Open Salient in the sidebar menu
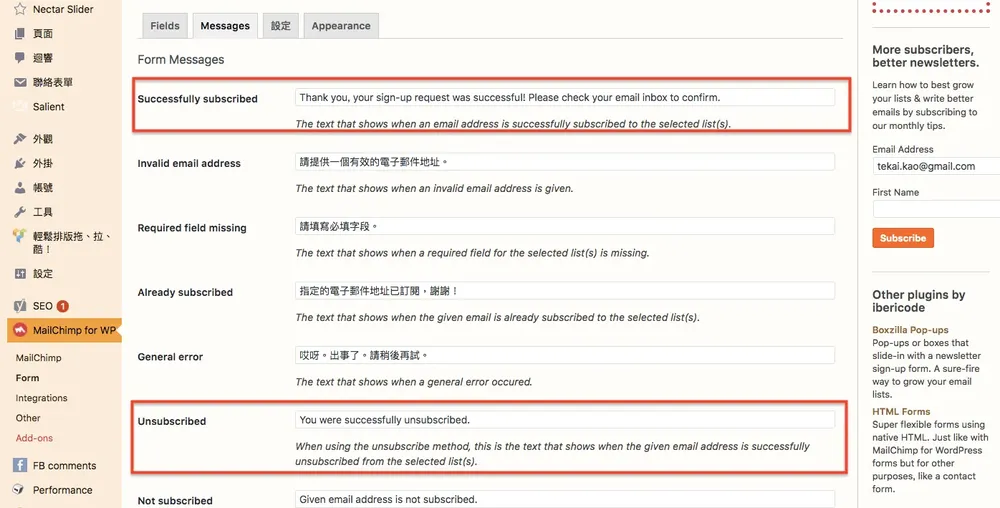 (48, 106)
